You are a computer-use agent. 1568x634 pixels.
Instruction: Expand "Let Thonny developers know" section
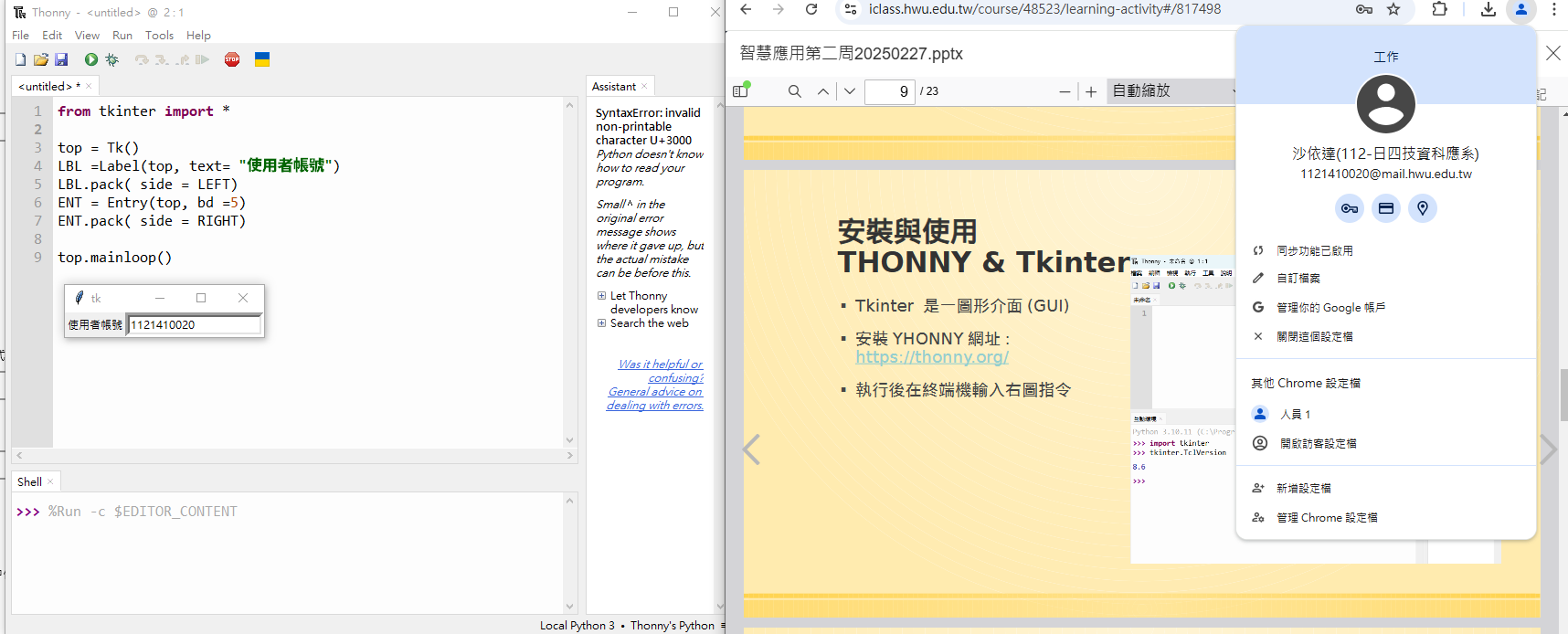click(x=601, y=296)
